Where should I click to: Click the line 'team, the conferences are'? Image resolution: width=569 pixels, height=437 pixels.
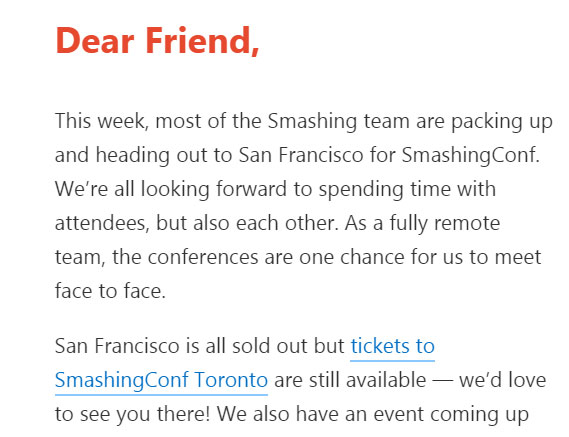pos(298,257)
